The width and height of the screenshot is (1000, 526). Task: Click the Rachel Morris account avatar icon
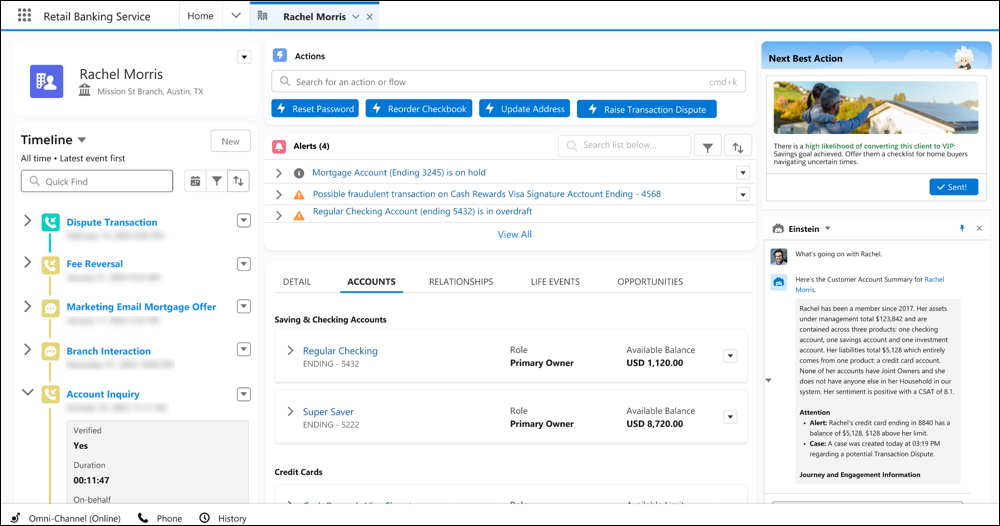point(47,81)
